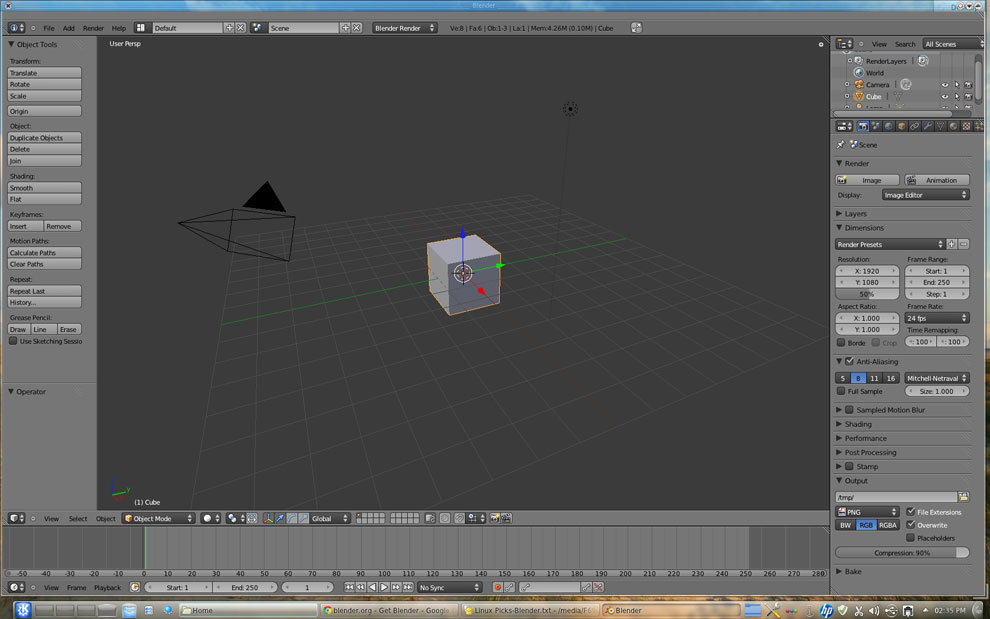Open the Object Data triangle tab icon

pos(941,126)
